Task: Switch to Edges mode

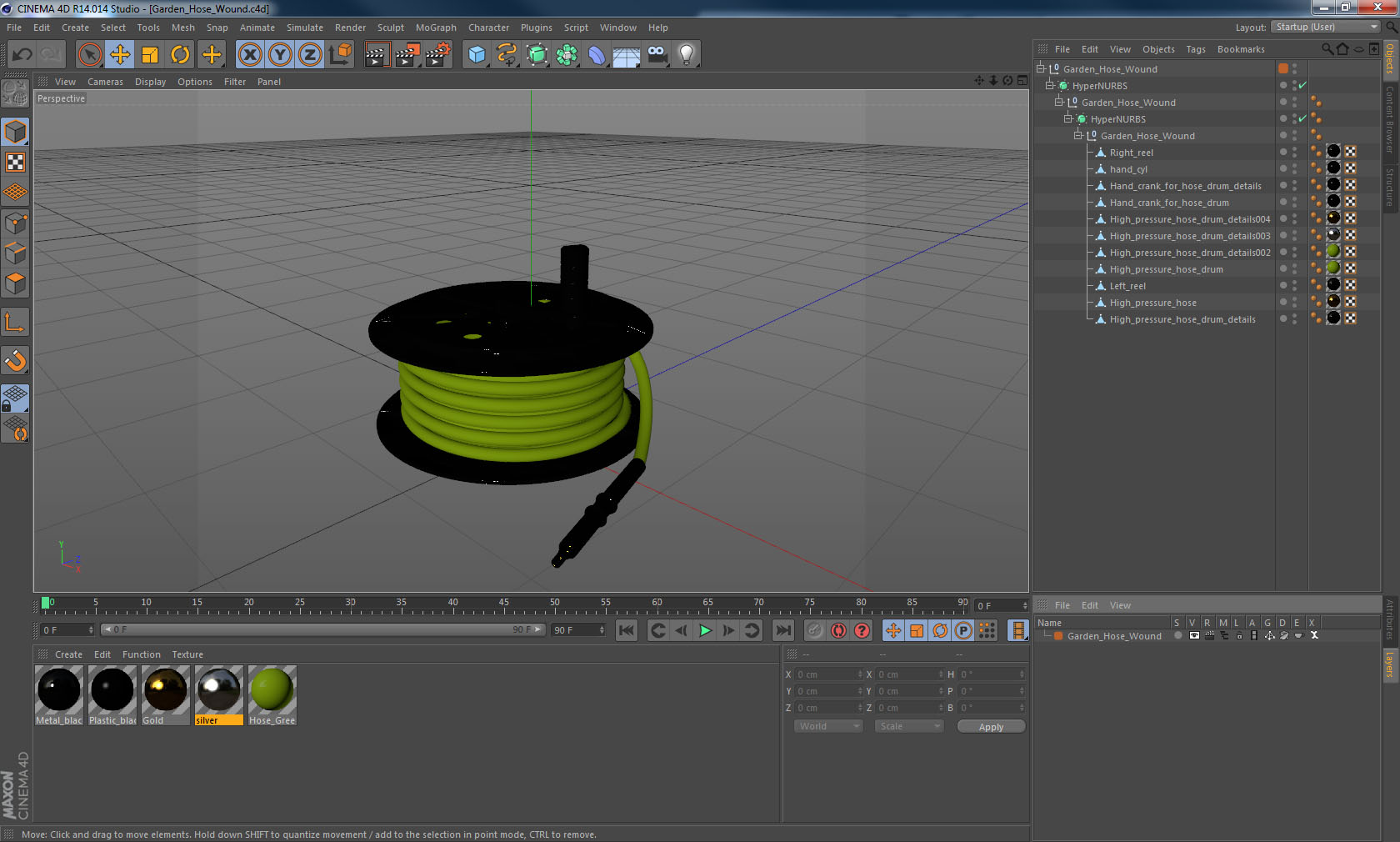Action: [15, 253]
